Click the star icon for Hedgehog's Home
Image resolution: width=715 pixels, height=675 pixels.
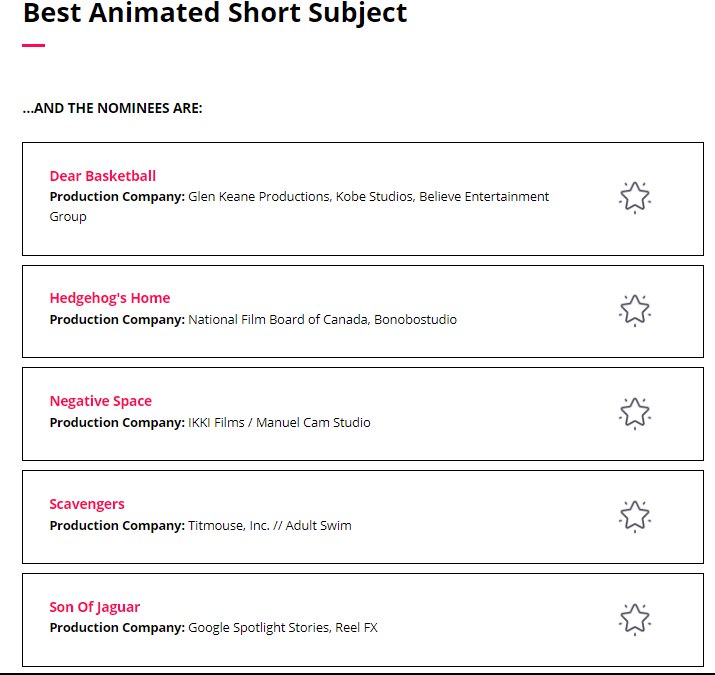(634, 310)
